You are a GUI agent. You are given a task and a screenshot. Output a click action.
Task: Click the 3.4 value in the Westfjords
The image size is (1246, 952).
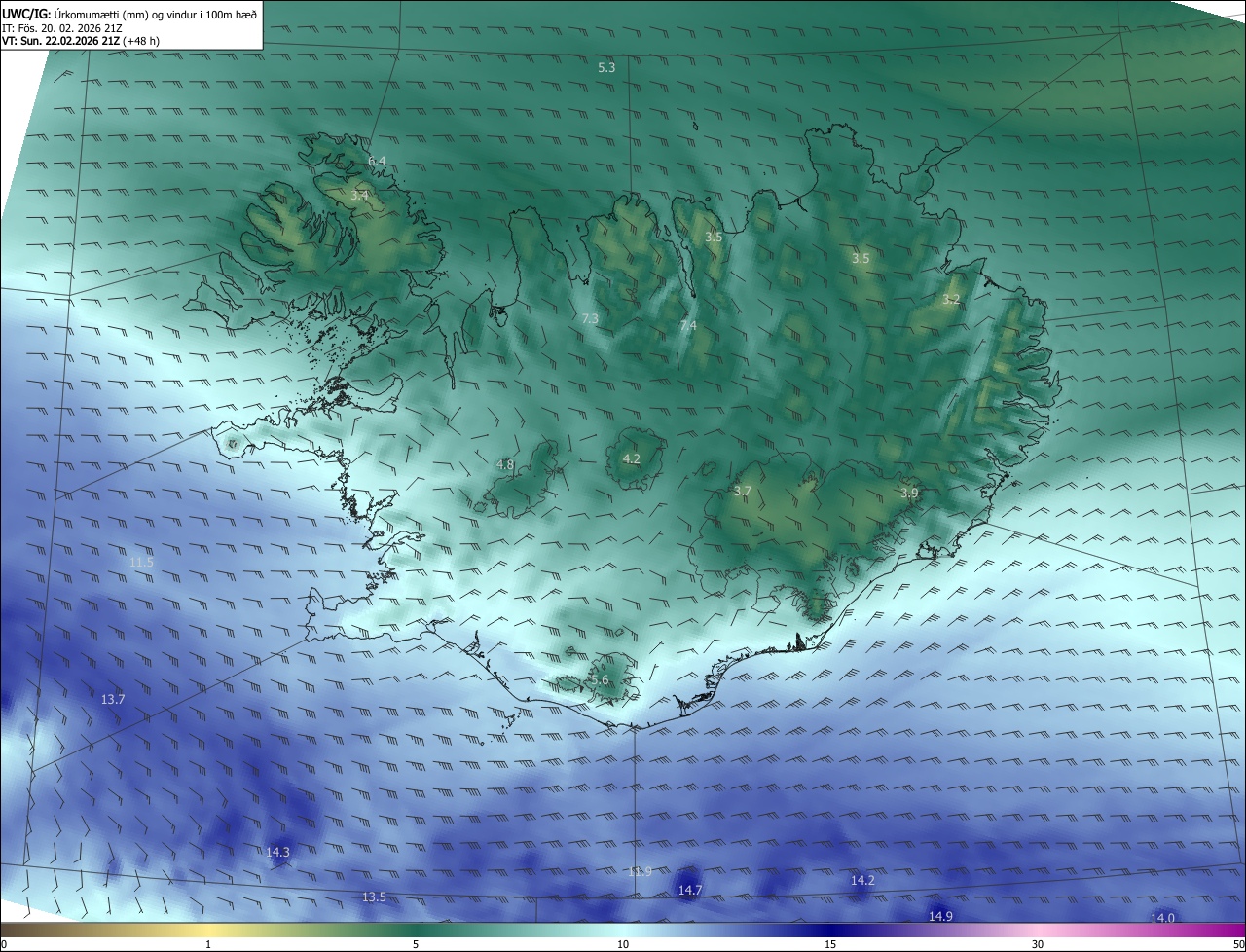(359, 196)
